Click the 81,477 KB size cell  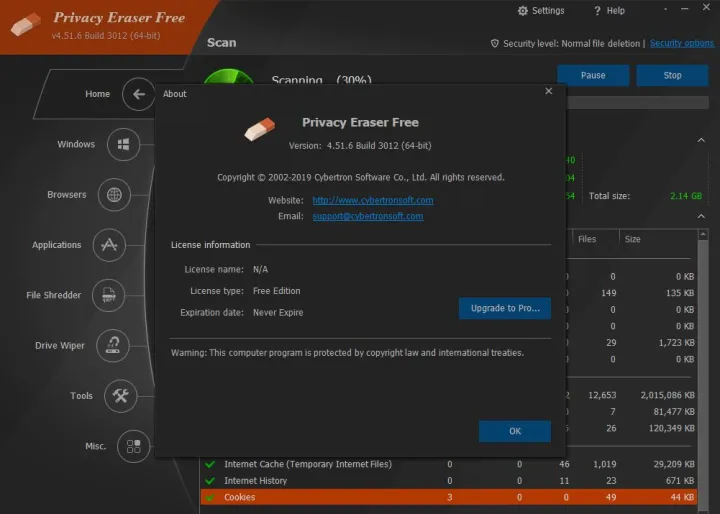674,412
